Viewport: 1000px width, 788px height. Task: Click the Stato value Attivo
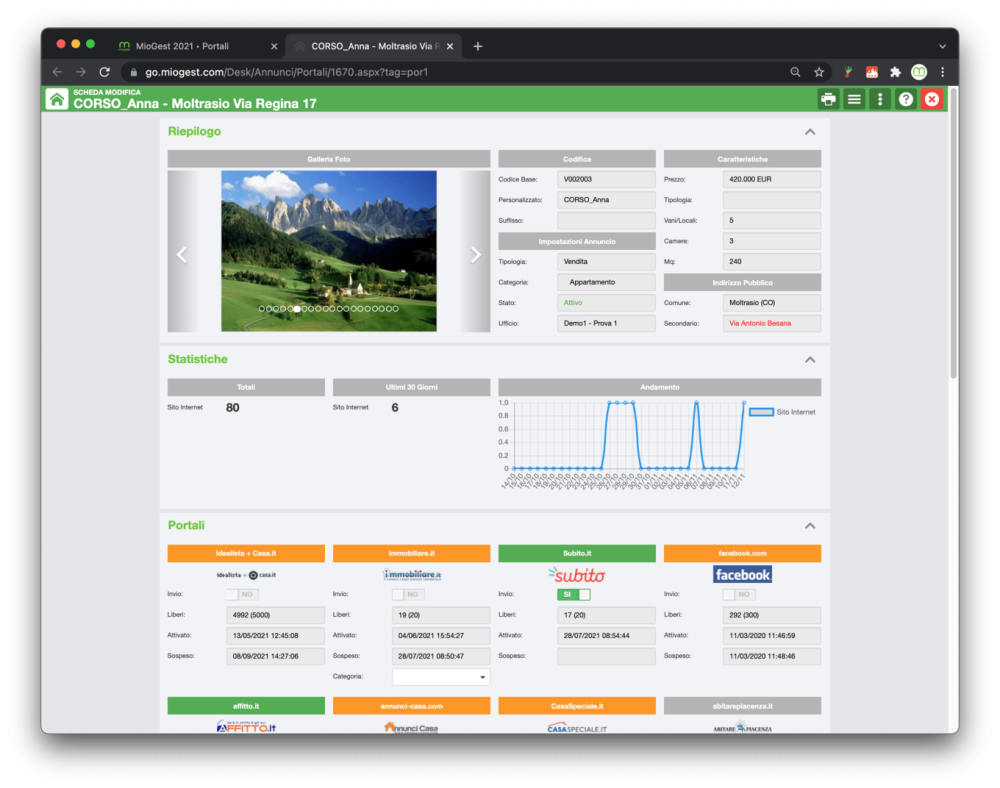click(x=606, y=303)
